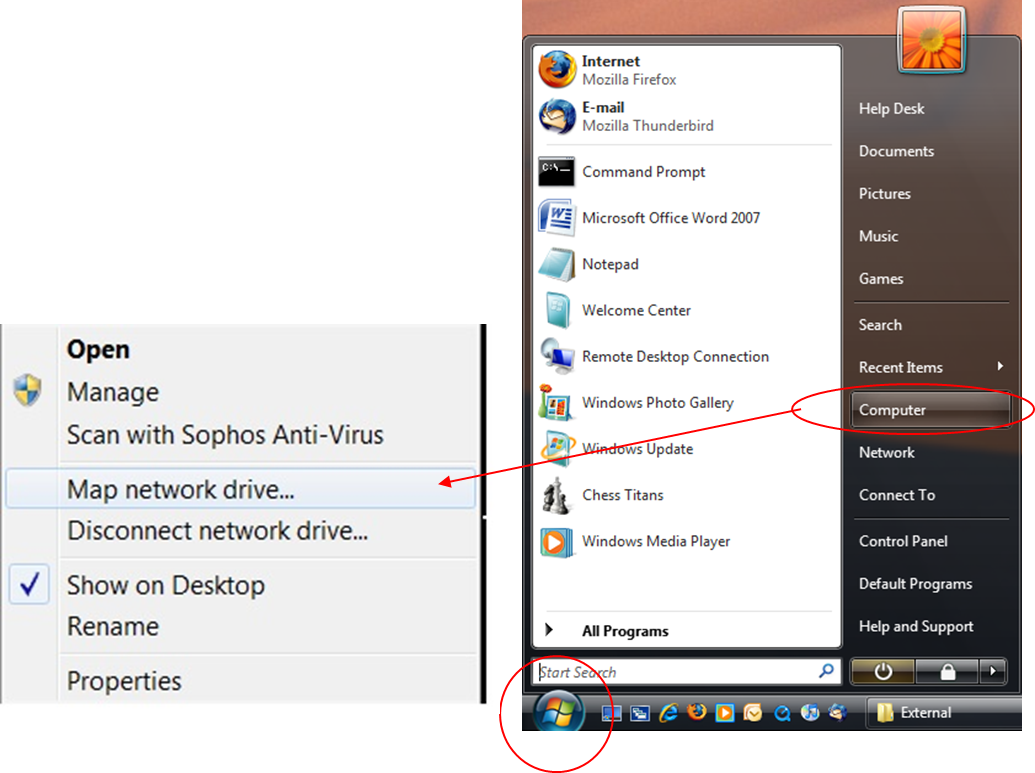
Task: Click the Remote Desktop Connection icon
Action: pyautogui.click(x=556, y=356)
